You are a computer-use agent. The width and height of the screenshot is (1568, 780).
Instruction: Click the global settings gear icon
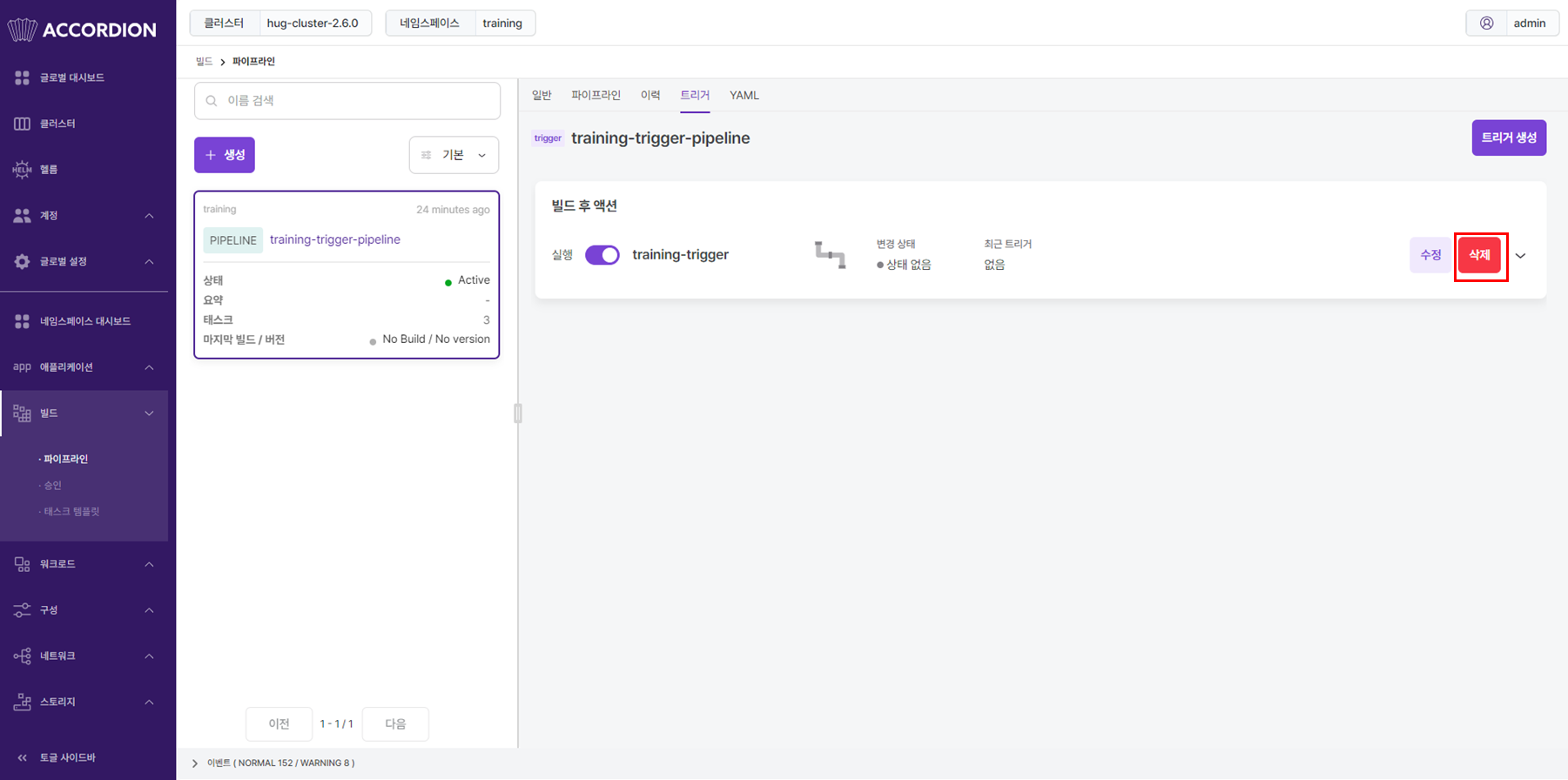(22, 261)
